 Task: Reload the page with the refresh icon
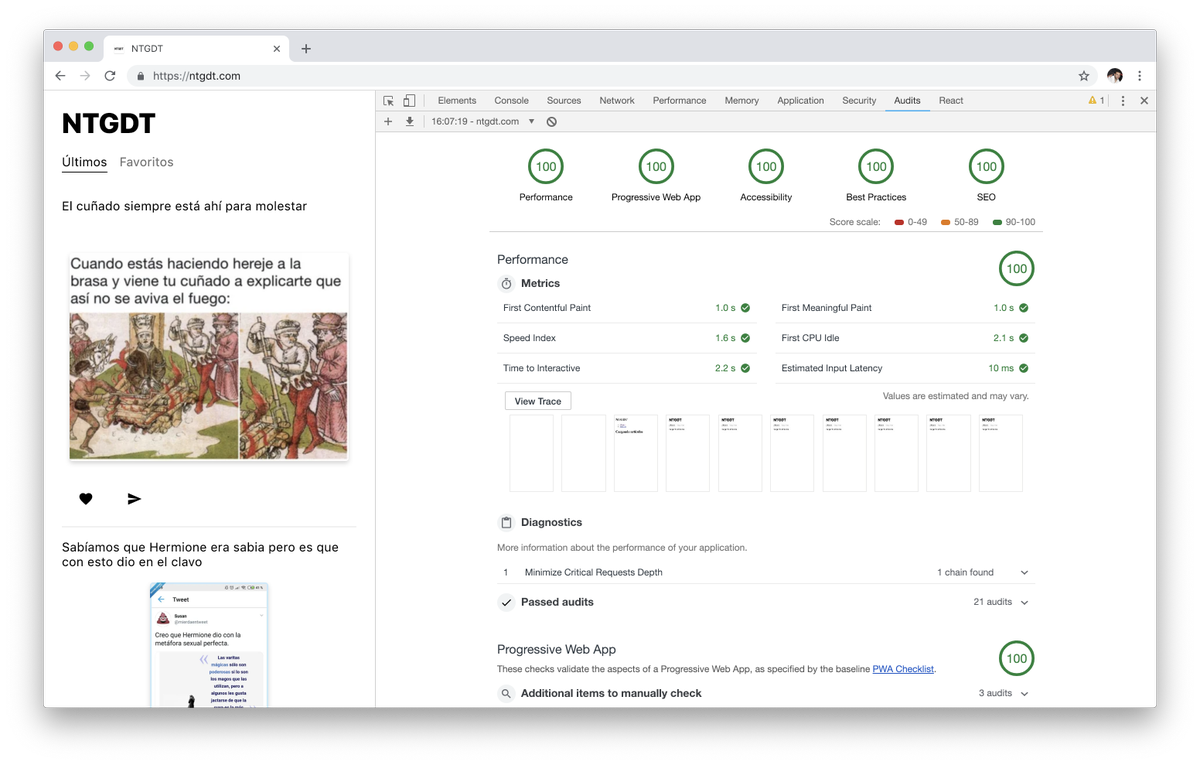coord(110,76)
